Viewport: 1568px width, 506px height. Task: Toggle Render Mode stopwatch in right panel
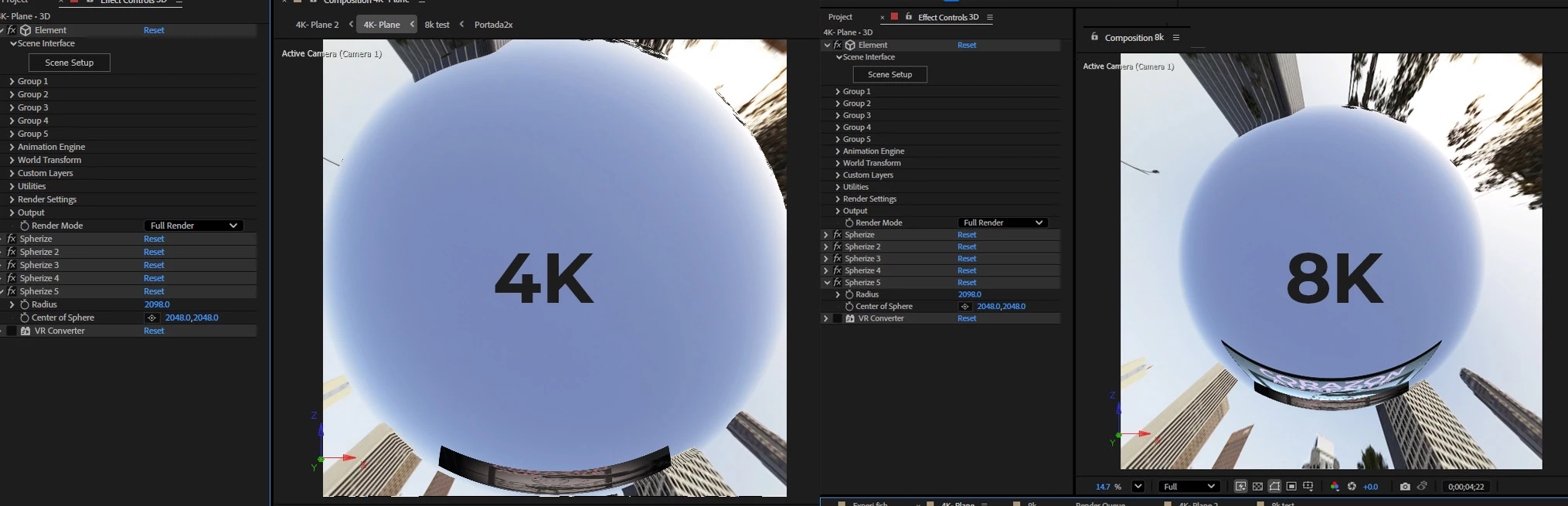[849, 222]
